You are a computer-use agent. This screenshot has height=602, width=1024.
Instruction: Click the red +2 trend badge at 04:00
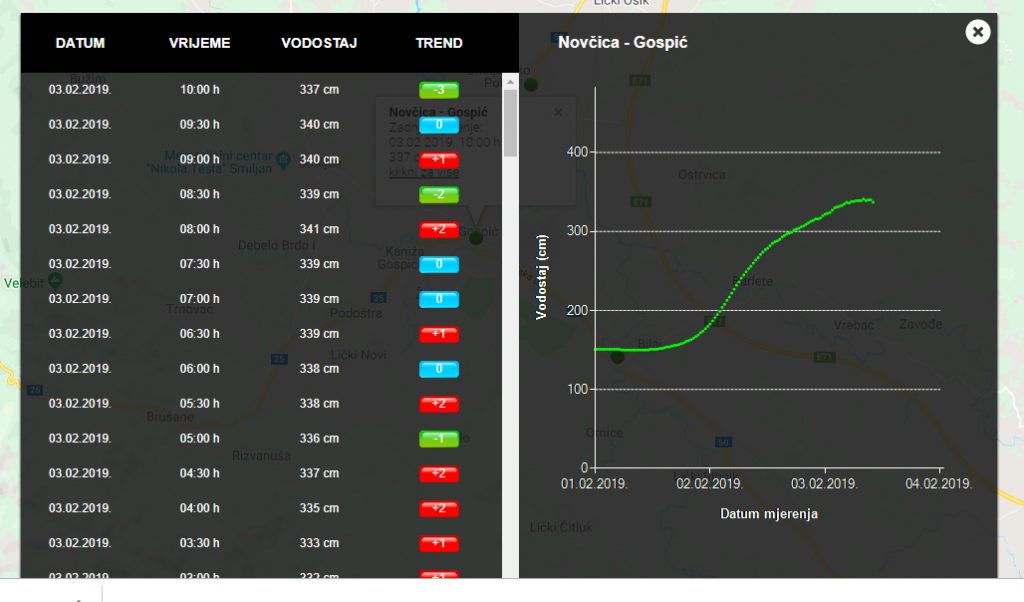pos(439,509)
